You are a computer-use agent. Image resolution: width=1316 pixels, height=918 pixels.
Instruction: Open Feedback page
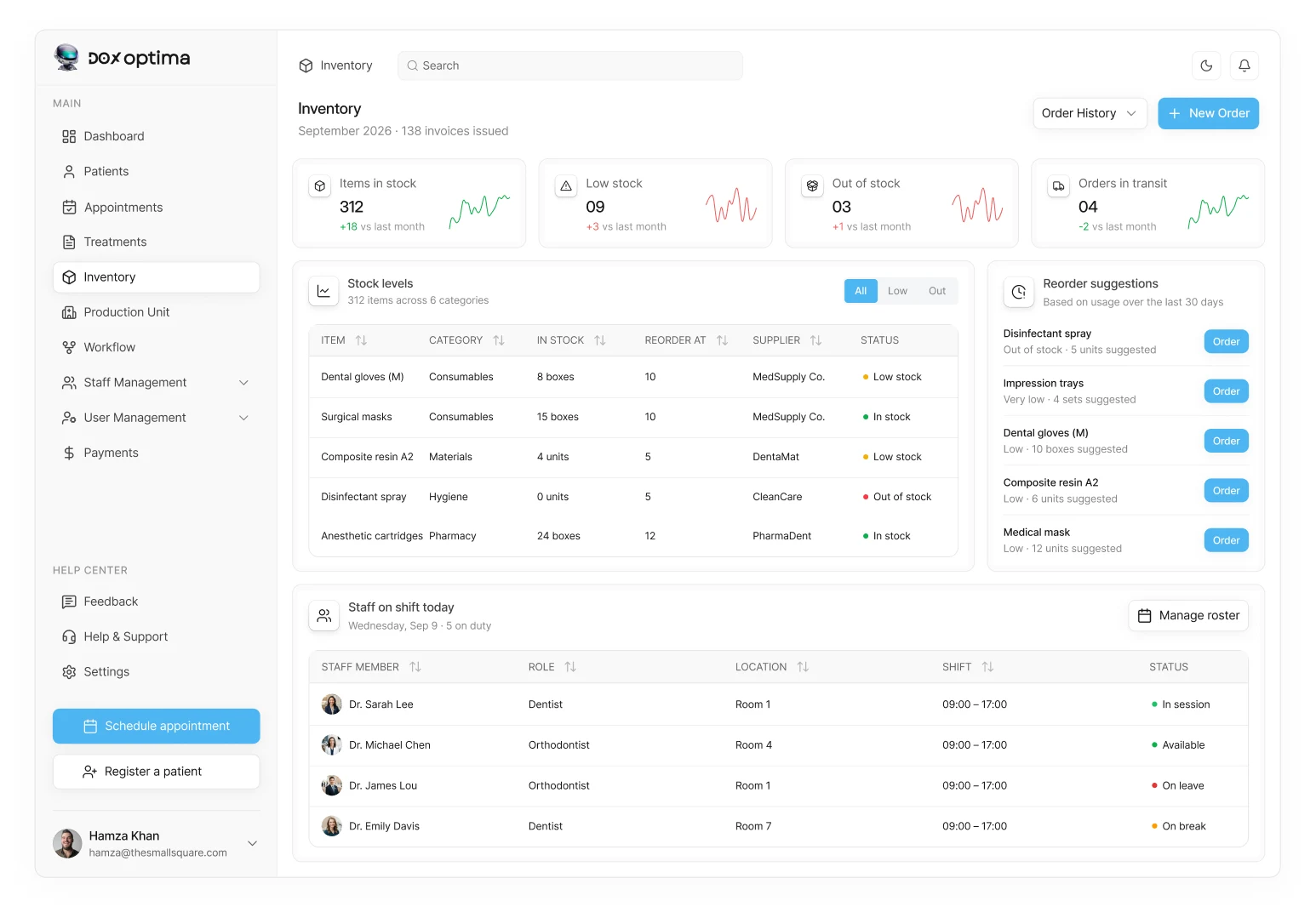(156, 602)
